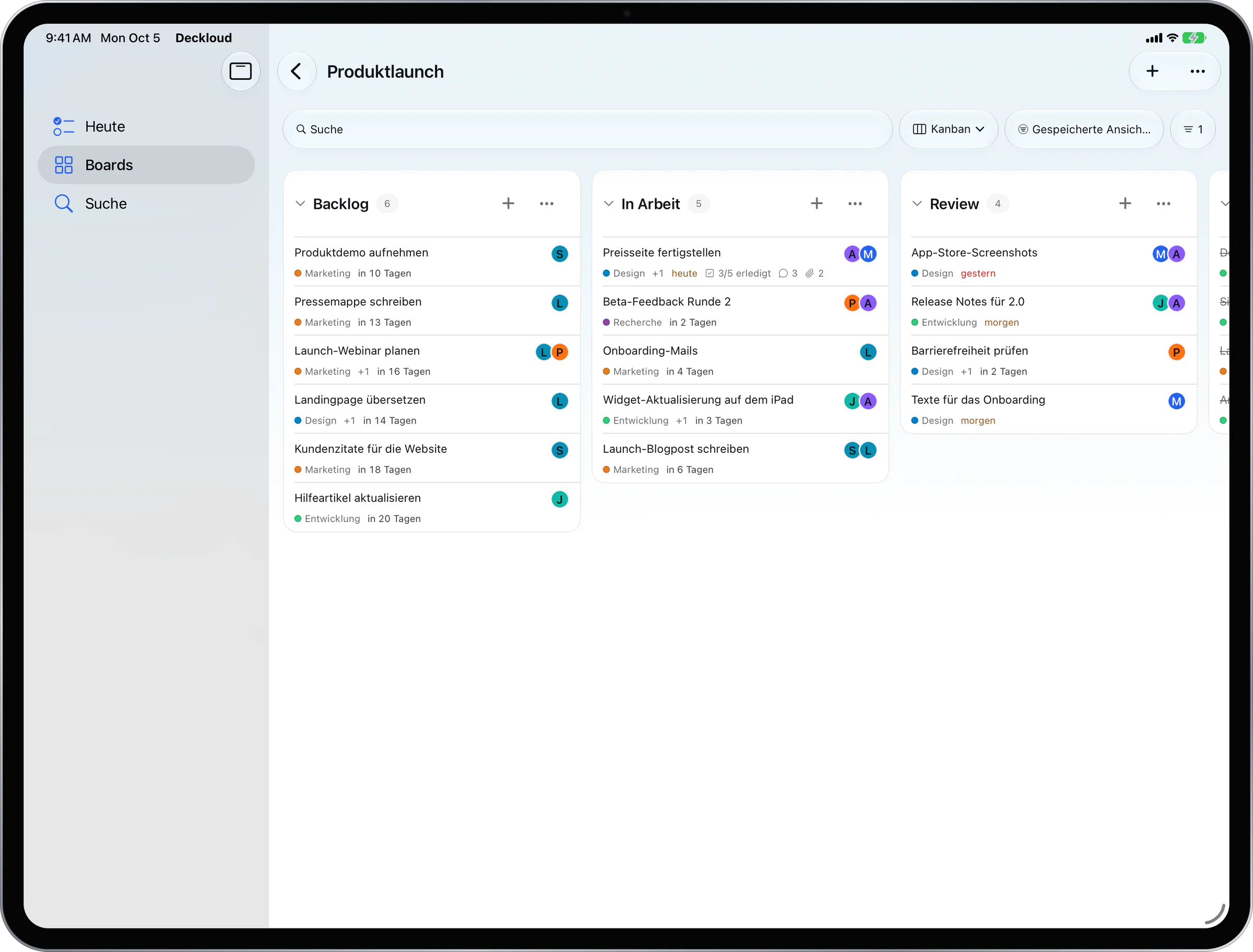Open the Landingpage übersetzen card
1253x952 pixels.
(432, 409)
